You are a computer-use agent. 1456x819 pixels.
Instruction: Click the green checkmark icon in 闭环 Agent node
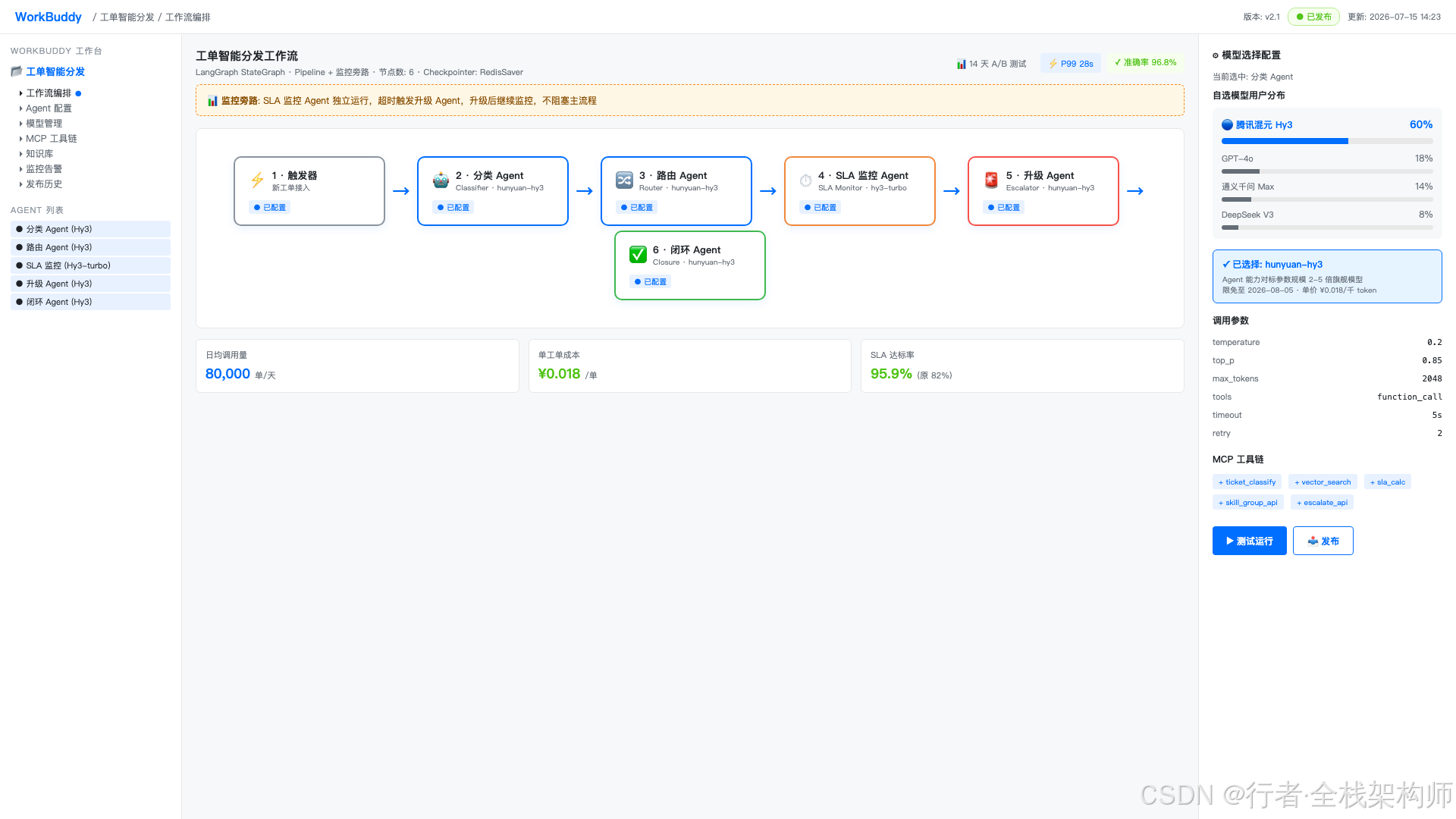[x=638, y=255]
